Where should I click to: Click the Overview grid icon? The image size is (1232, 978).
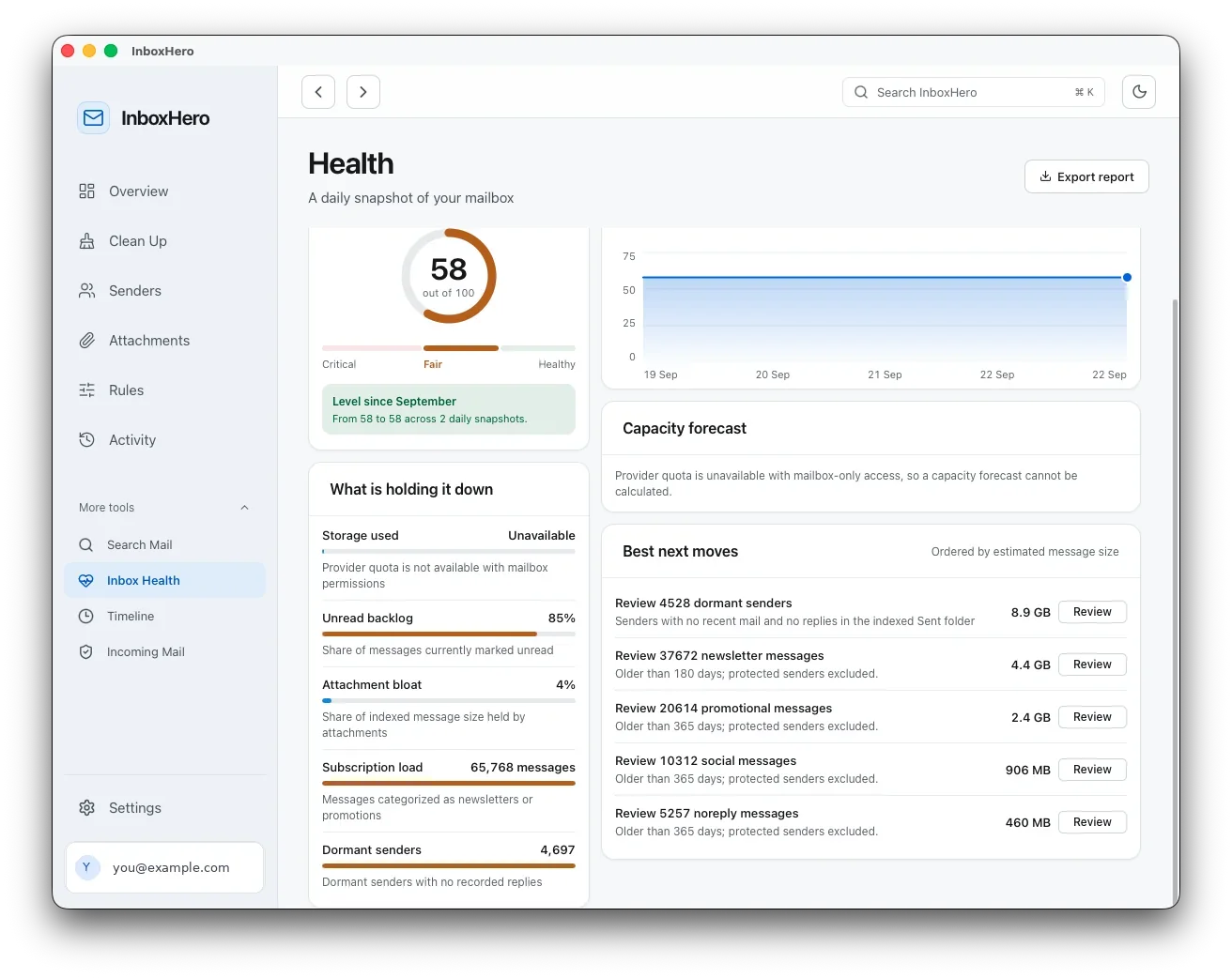pos(87,191)
